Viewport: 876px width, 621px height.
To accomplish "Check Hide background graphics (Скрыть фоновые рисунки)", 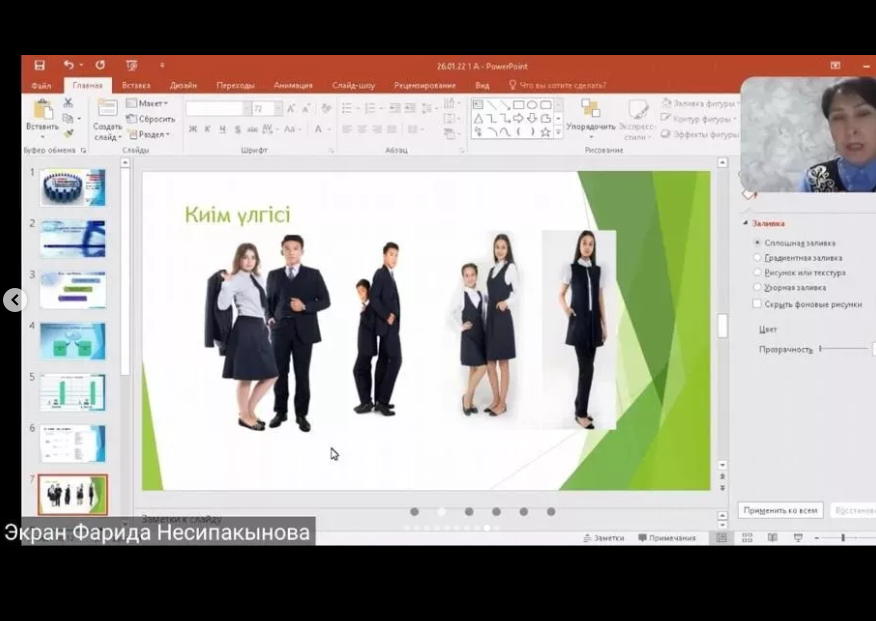I will pyautogui.click(x=757, y=304).
